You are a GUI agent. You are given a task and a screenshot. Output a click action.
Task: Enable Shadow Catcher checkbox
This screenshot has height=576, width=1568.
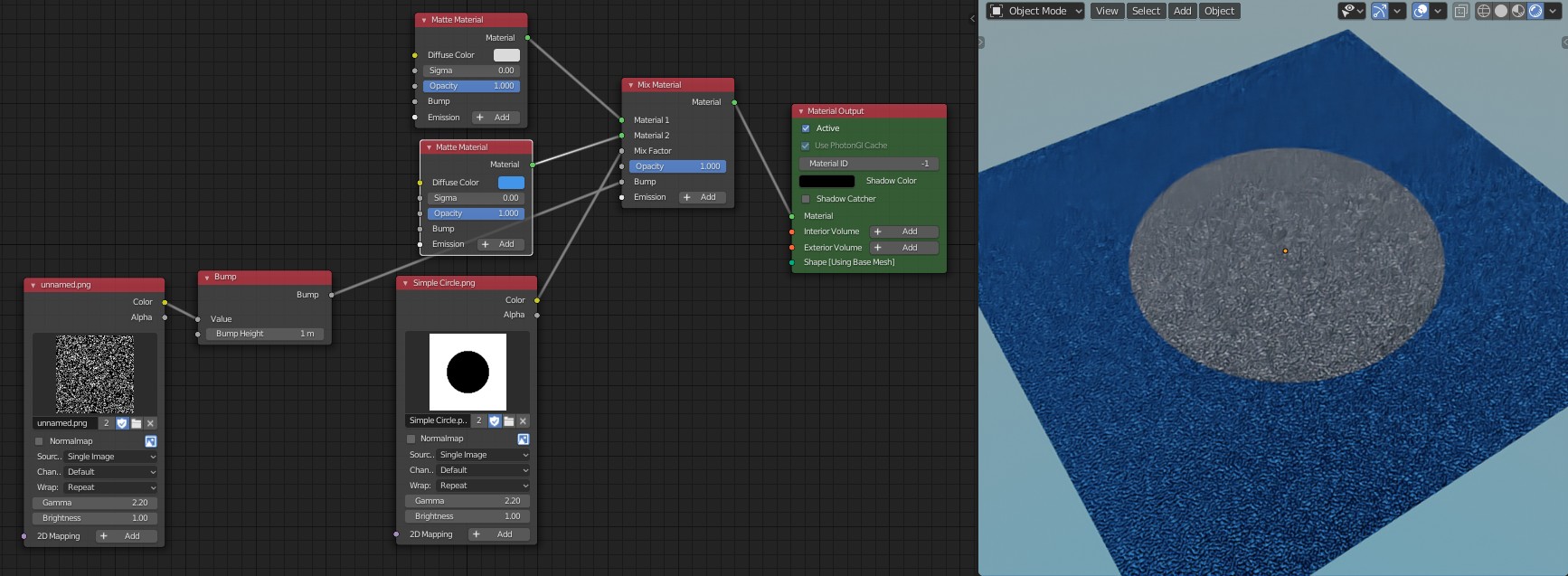[x=806, y=199]
